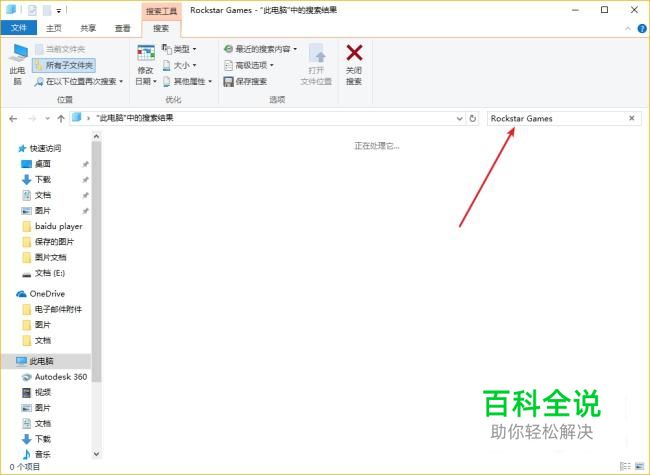650x475 pixels.
Task: Open 修改日期 filter dropdown
Action: pos(146,64)
